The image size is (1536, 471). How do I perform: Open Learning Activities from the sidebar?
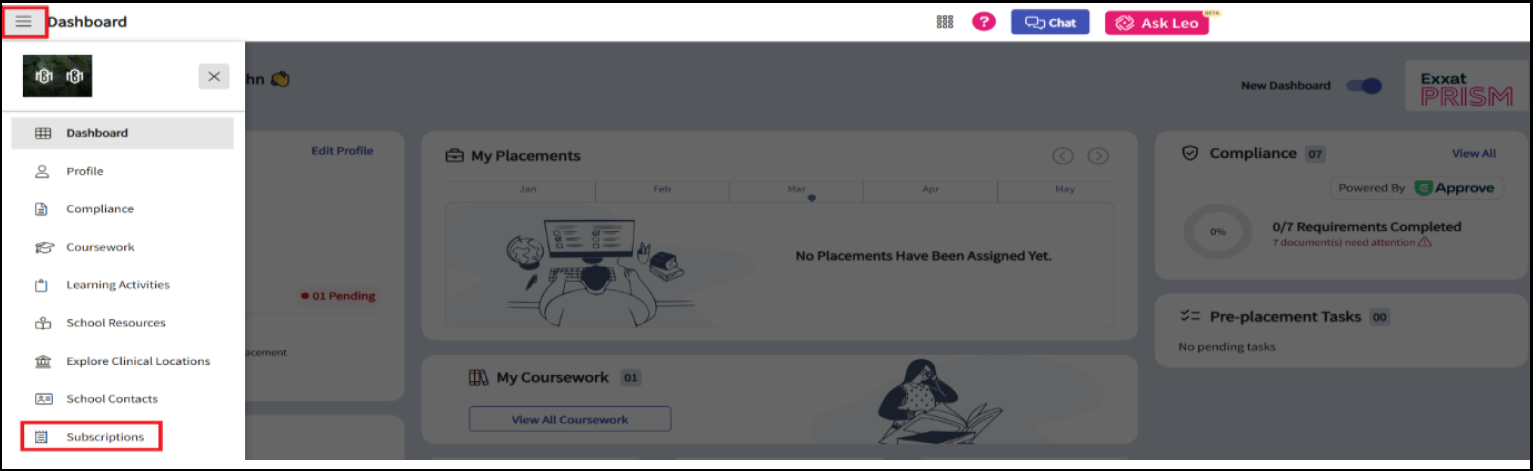118,285
